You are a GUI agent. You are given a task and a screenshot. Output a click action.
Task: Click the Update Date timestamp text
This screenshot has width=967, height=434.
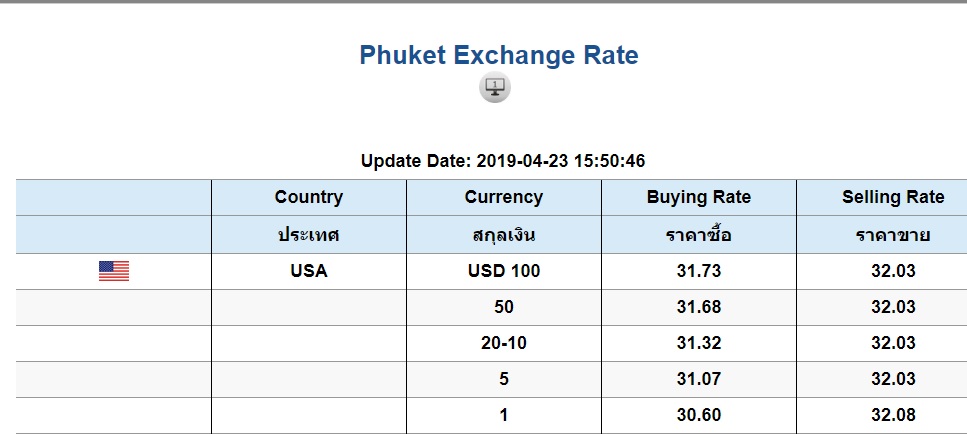(503, 161)
